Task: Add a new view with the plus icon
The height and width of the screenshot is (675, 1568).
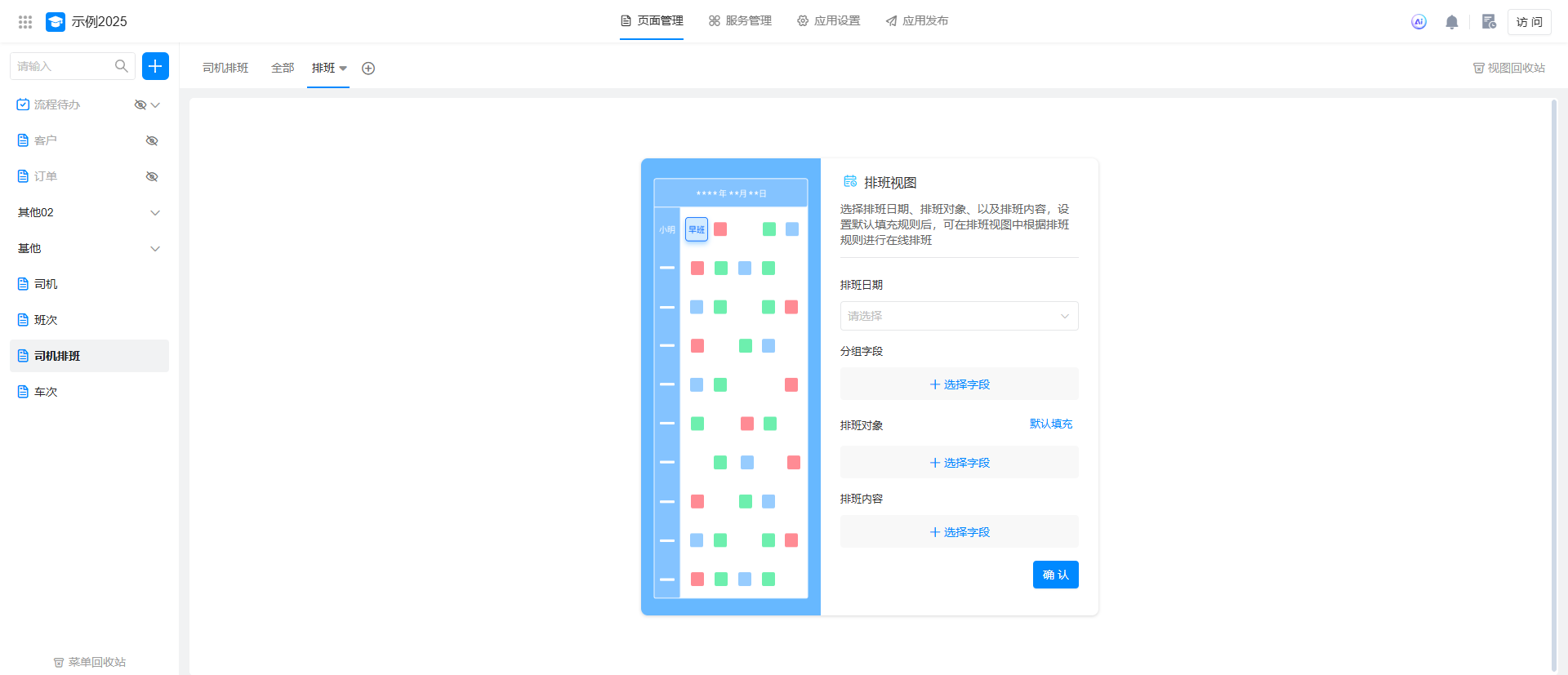Action: [x=368, y=69]
